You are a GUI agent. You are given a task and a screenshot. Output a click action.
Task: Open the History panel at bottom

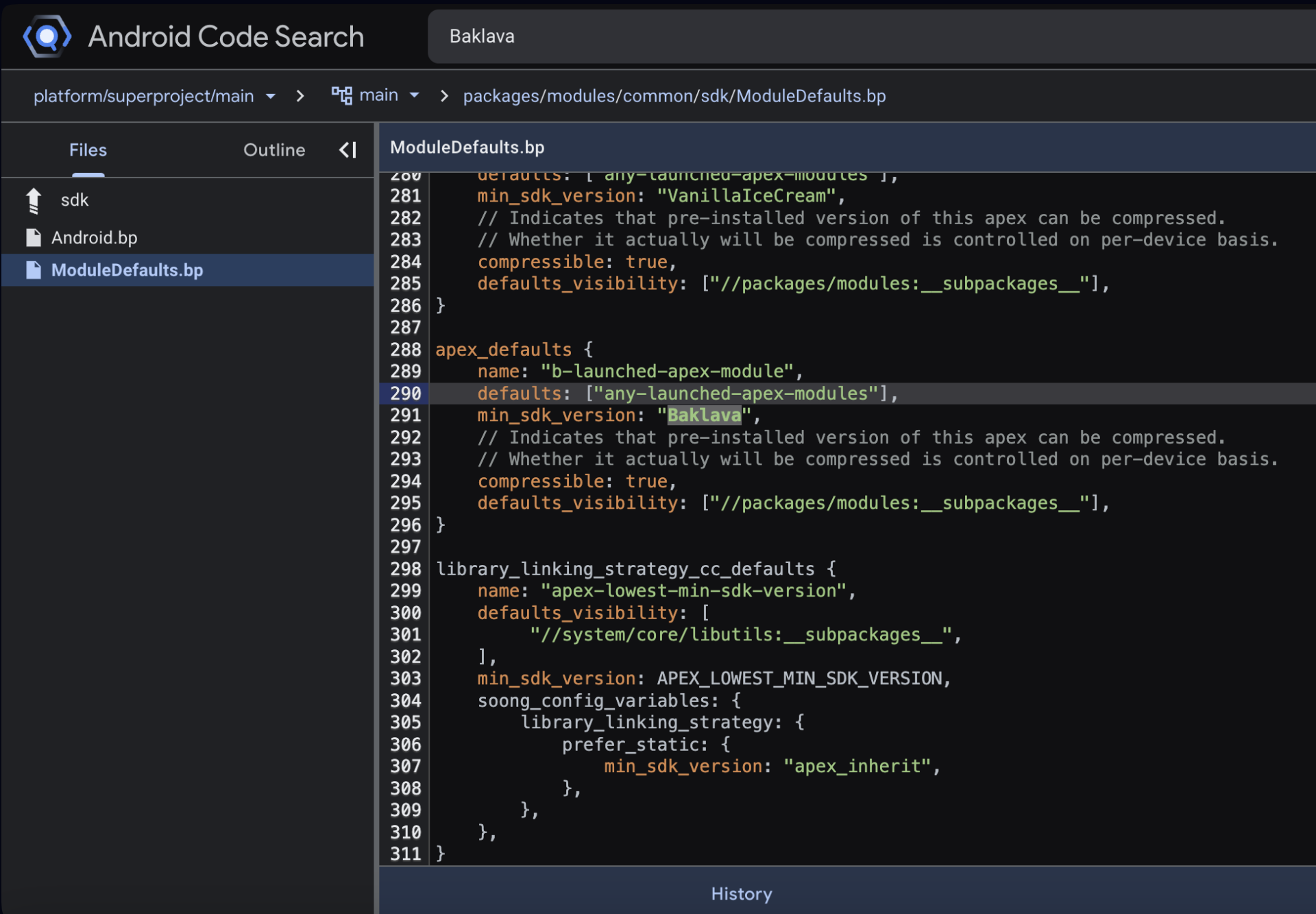(x=741, y=893)
